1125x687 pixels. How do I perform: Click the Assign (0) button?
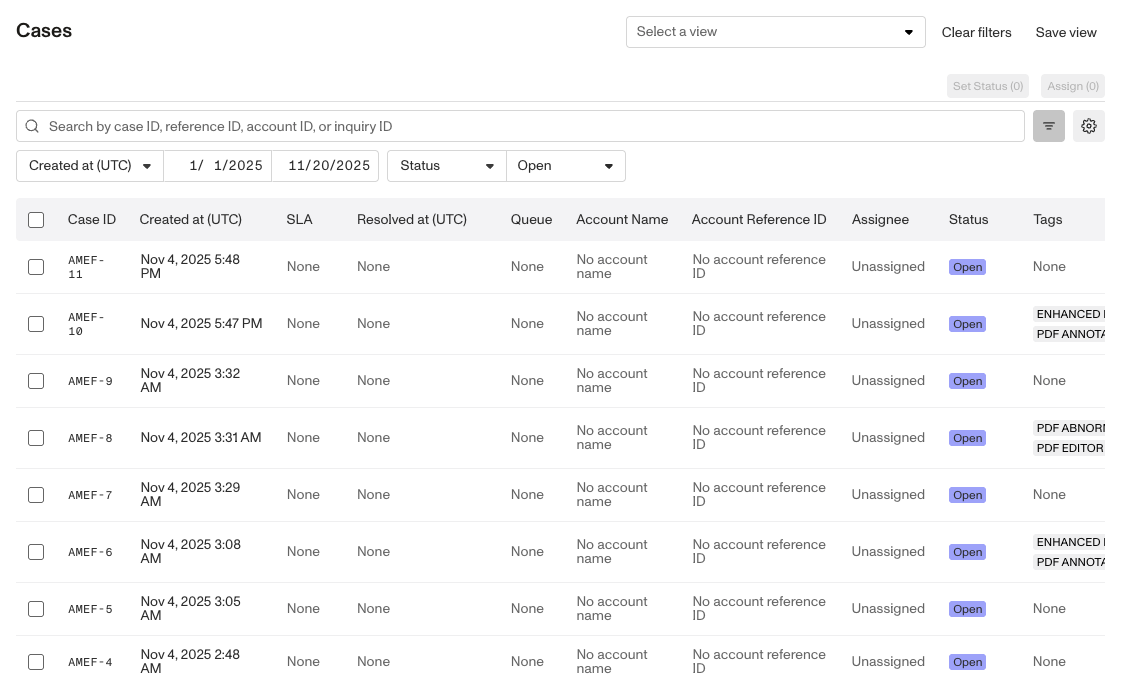pos(1073,86)
